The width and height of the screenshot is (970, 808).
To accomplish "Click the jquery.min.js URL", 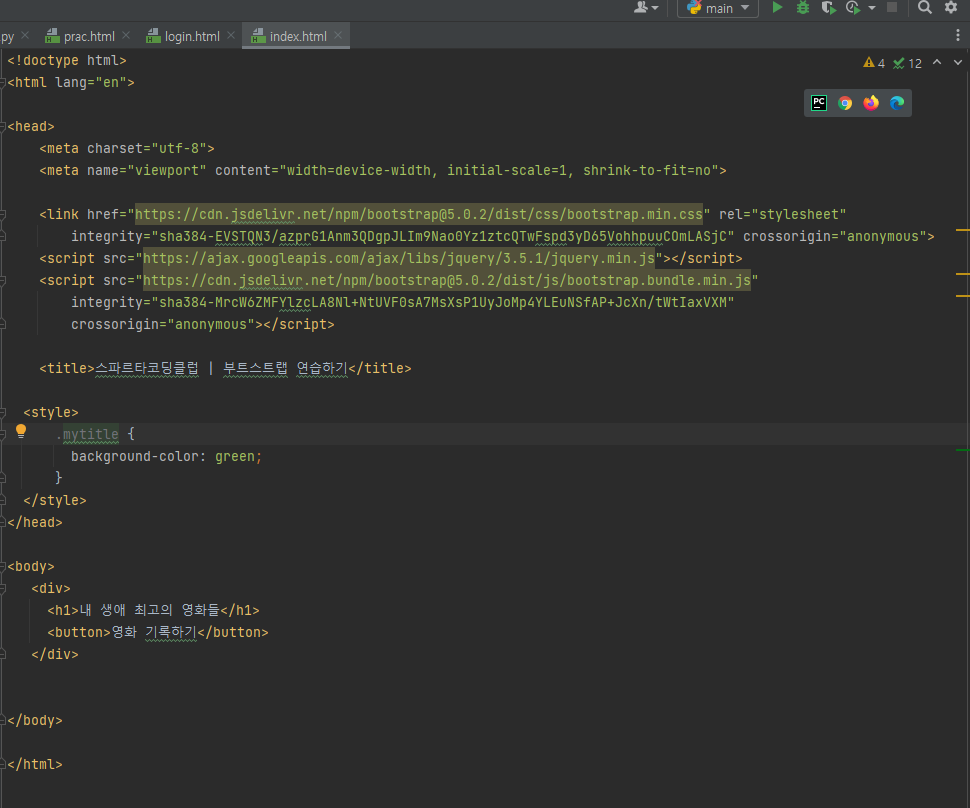I will (x=399, y=258).
